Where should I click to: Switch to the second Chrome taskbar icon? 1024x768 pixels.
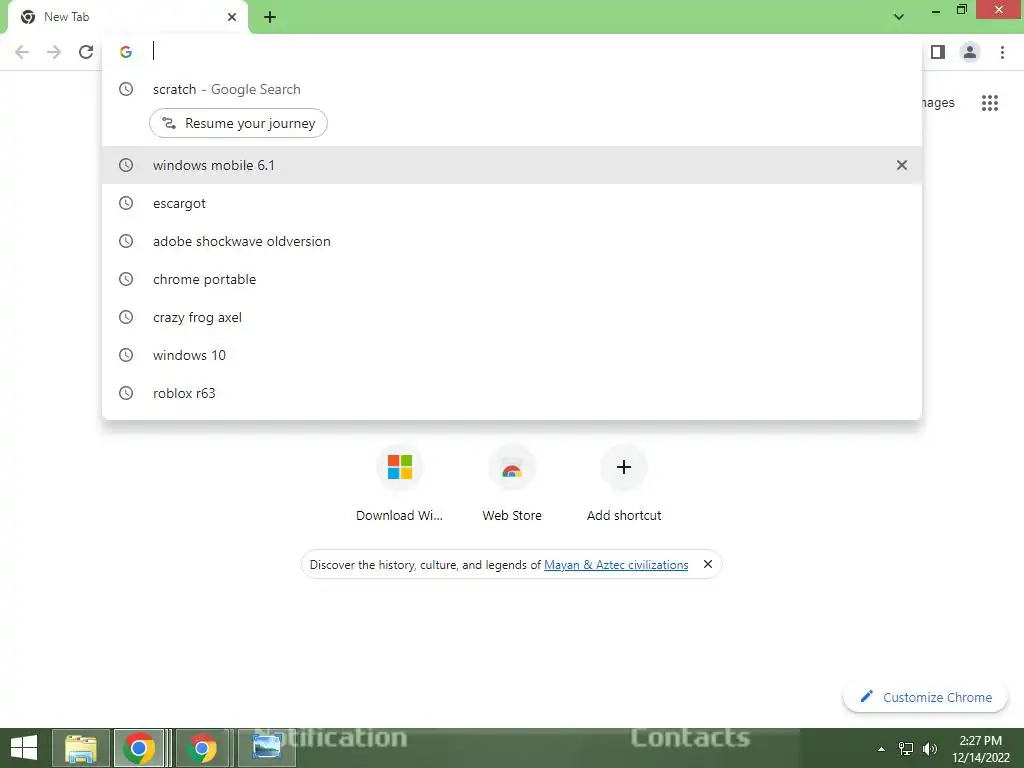202,748
